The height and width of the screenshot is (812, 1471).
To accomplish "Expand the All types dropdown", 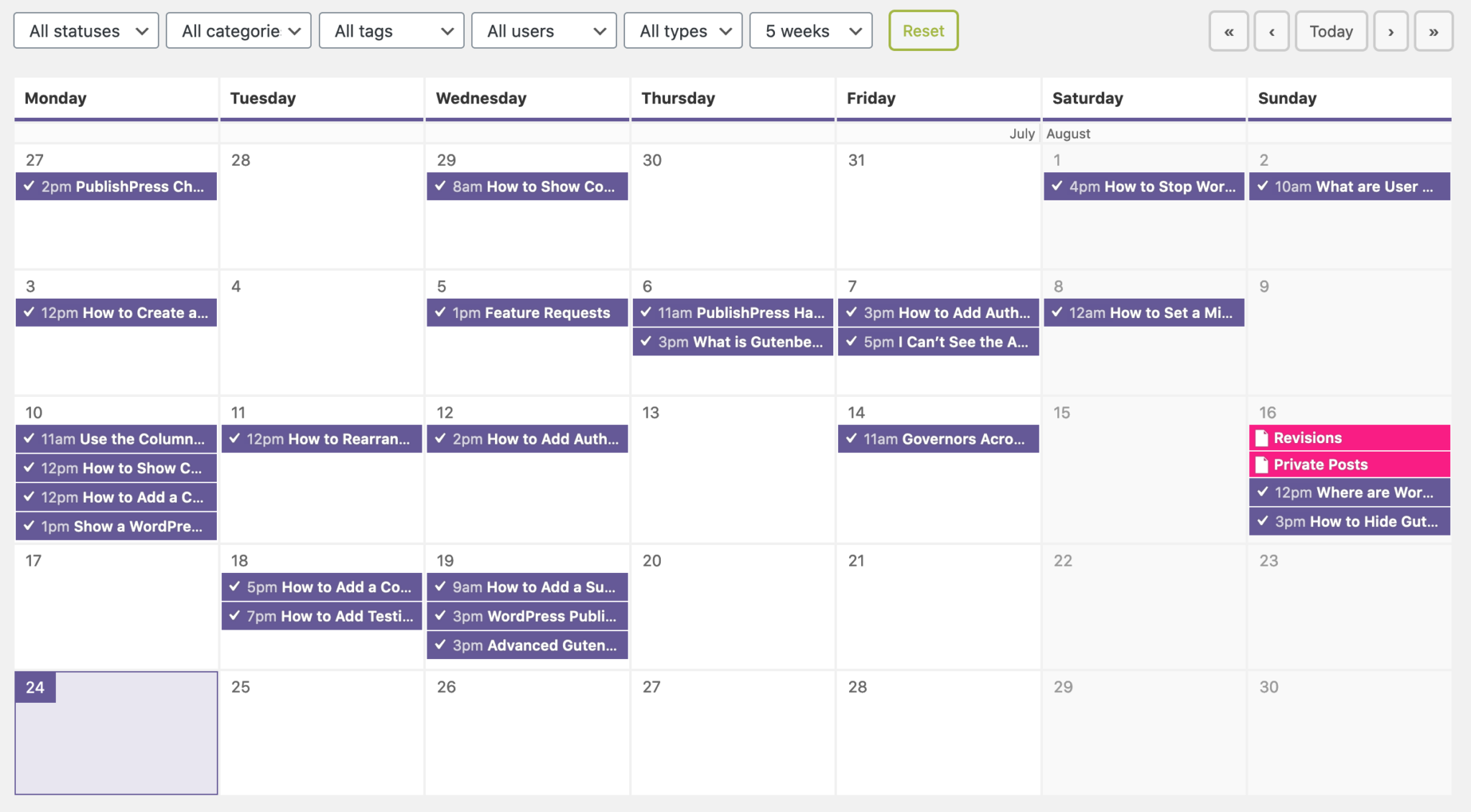I will (683, 31).
